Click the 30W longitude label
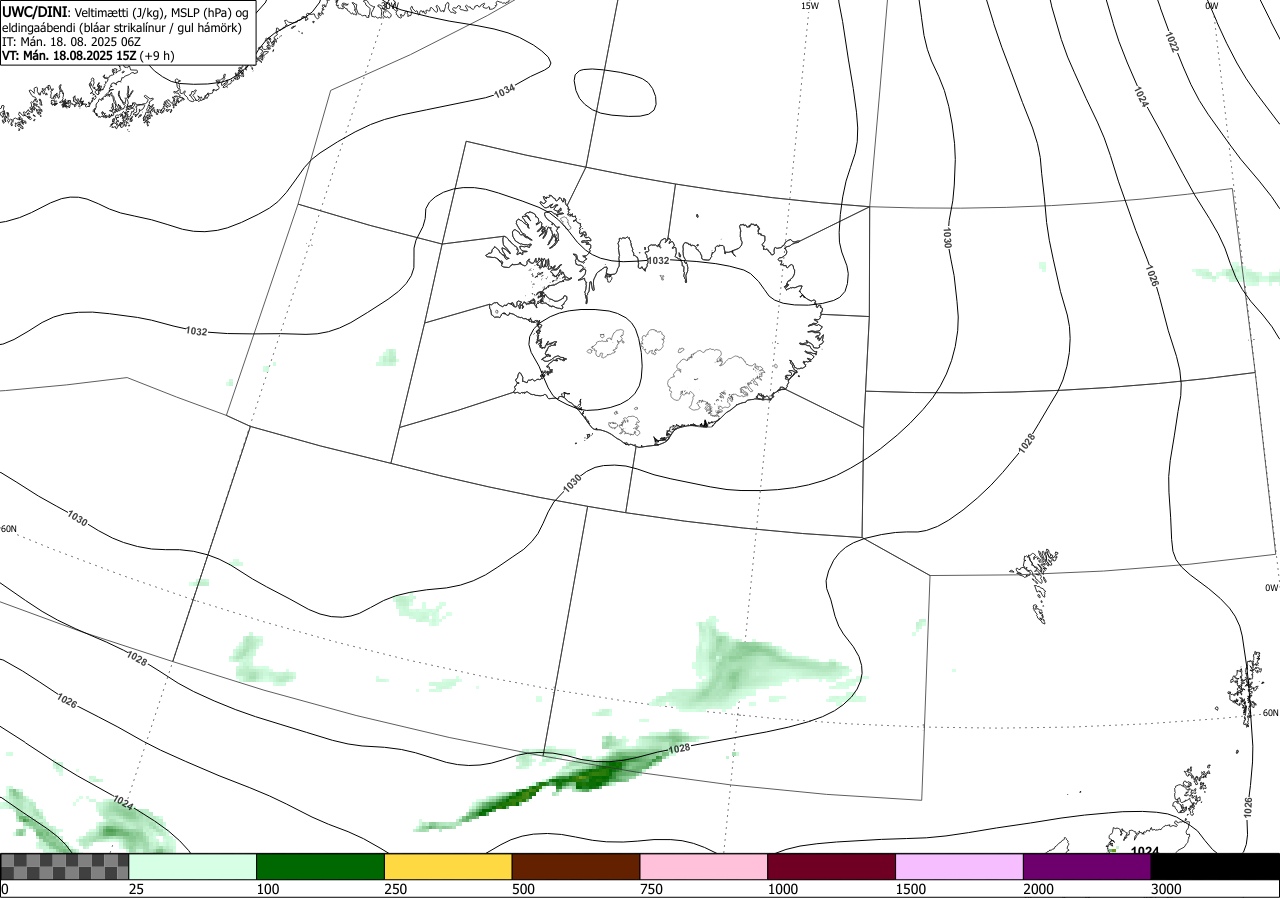This screenshot has height=898, width=1280. coord(389,5)
